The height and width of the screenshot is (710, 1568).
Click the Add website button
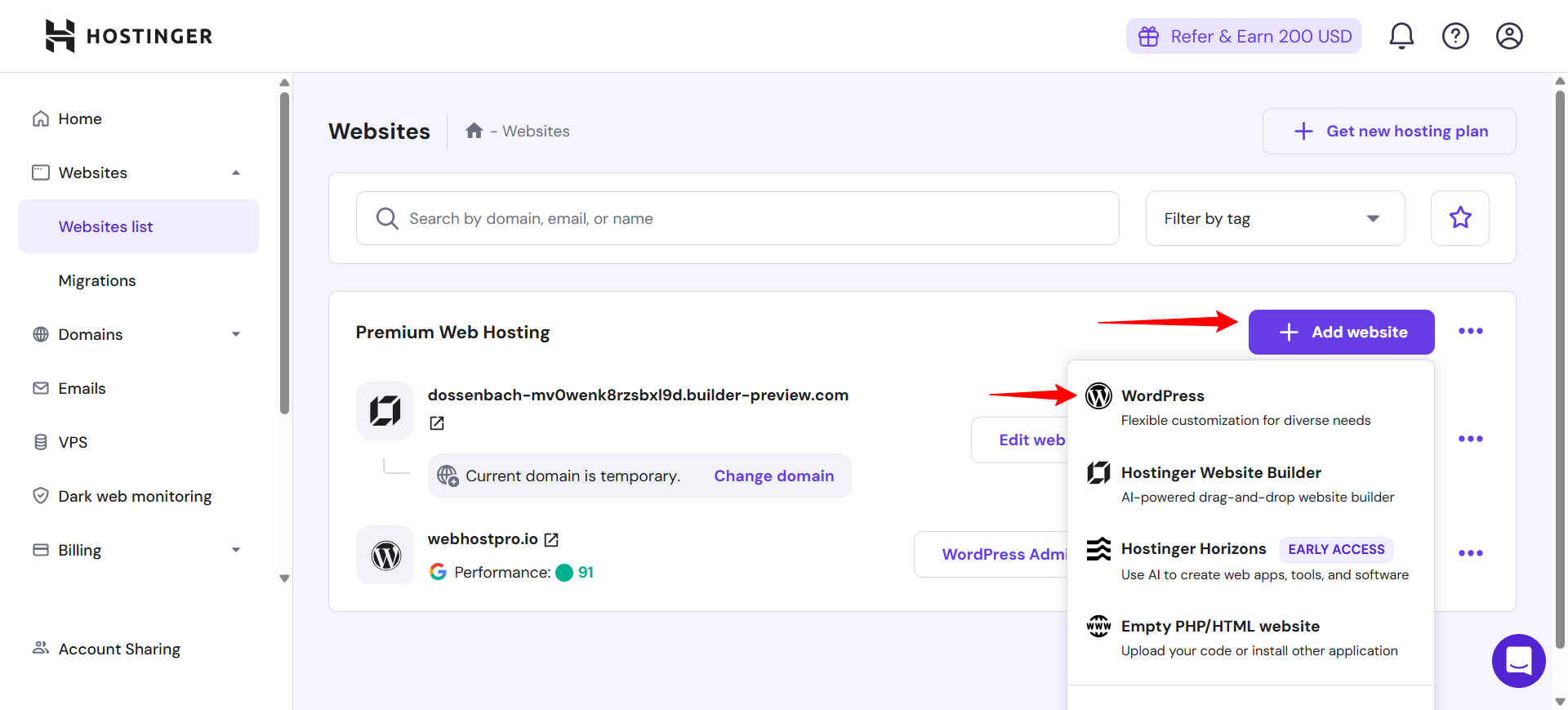click(1341, 332)
